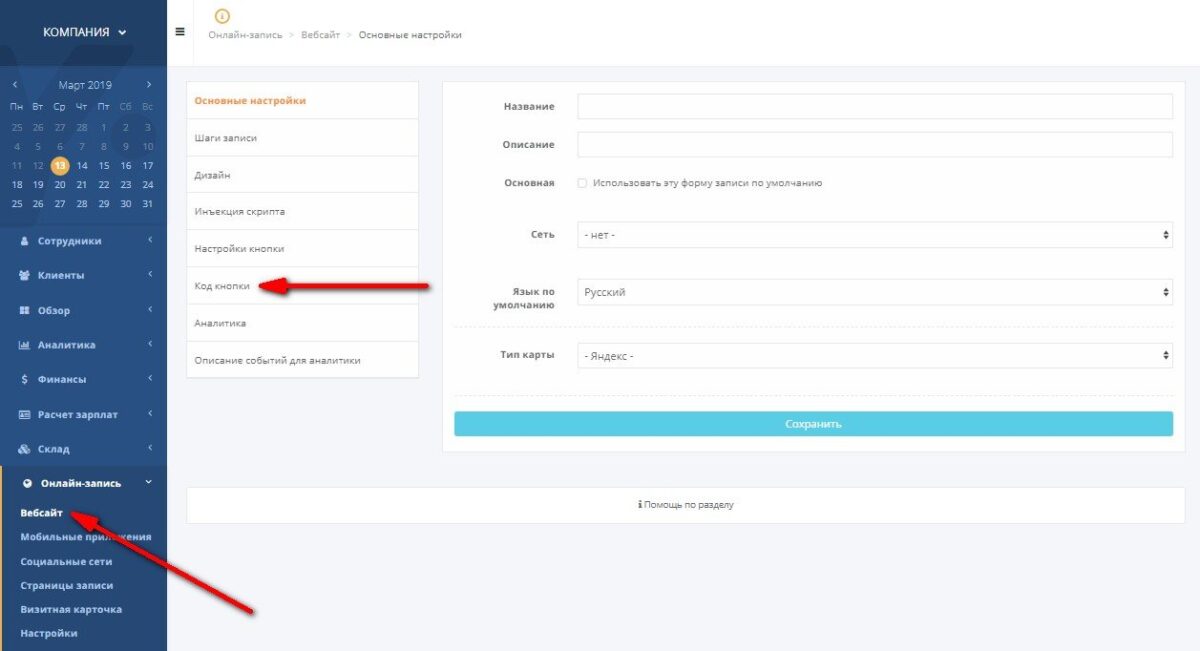Viewport: 1200px width, 651px height.
Task: Open the КОМПАНИЯ dropdown
Action: click(x=84, y=32)
